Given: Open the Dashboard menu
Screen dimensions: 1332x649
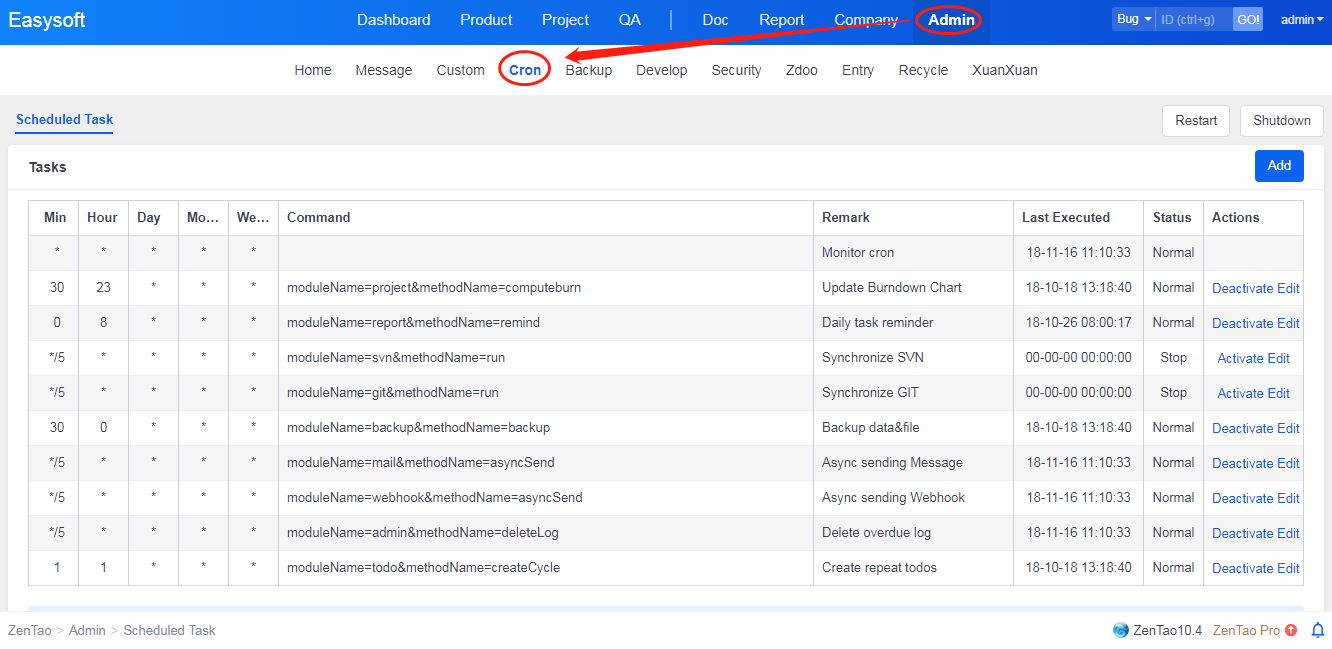Looking at the screenshot, I should click(393, 20).
